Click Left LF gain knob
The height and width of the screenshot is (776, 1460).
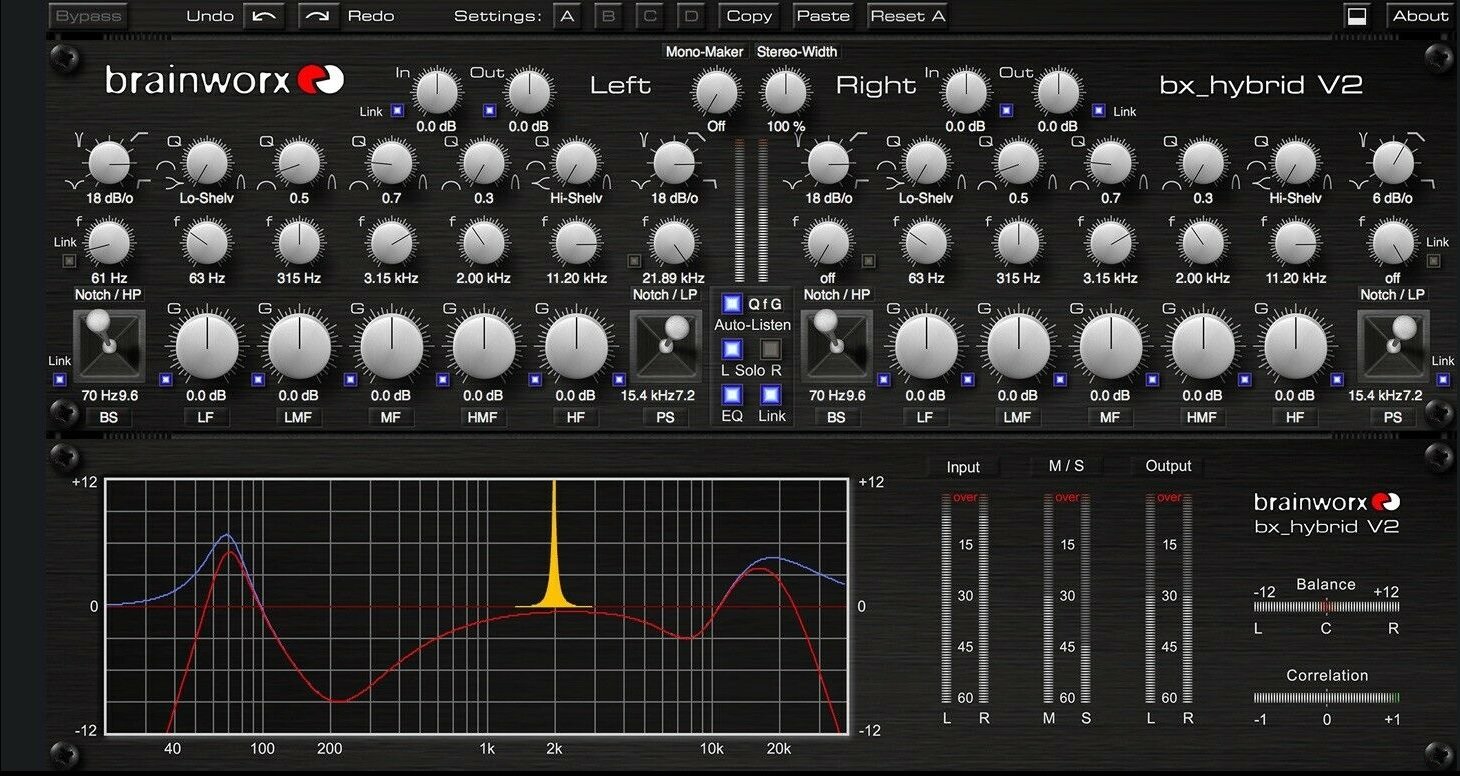(208, 346)
